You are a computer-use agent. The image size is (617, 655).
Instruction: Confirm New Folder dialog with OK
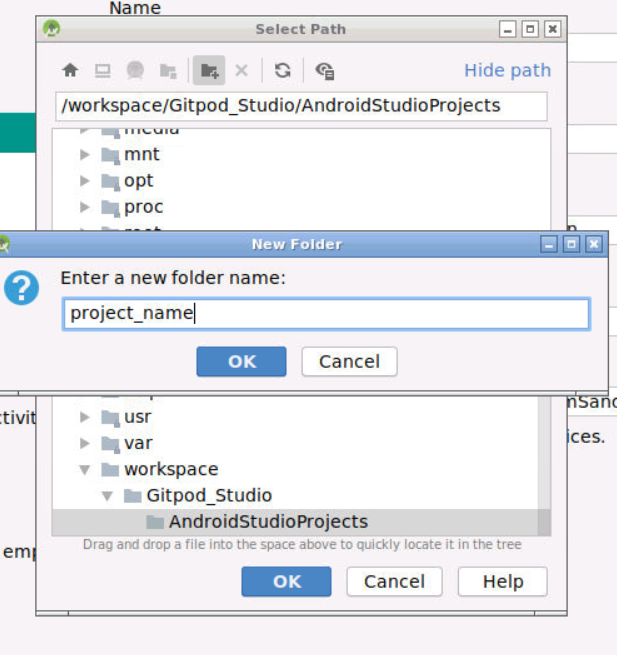click(x=241, y=361)
